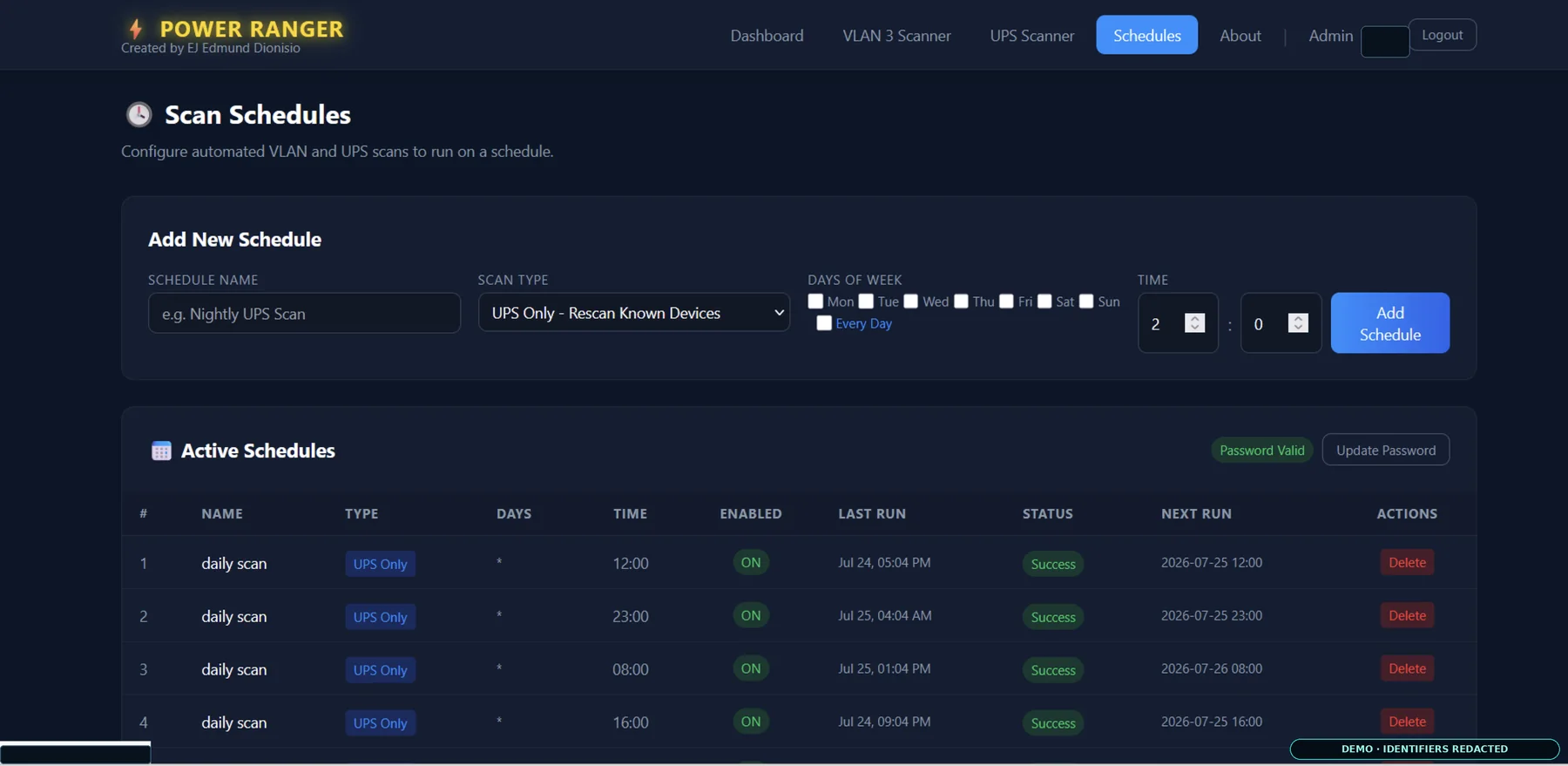Check the Thu checkbox

pyautogui.click(x=961, y=301)
